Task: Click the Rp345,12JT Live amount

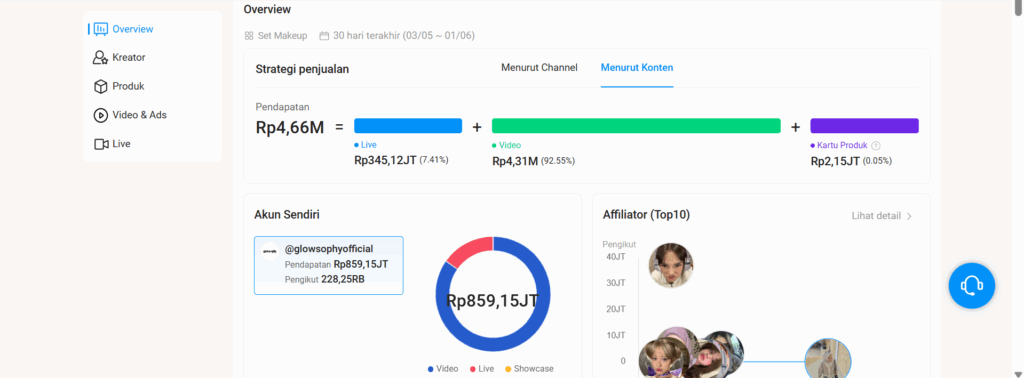Action: (385, 160)
